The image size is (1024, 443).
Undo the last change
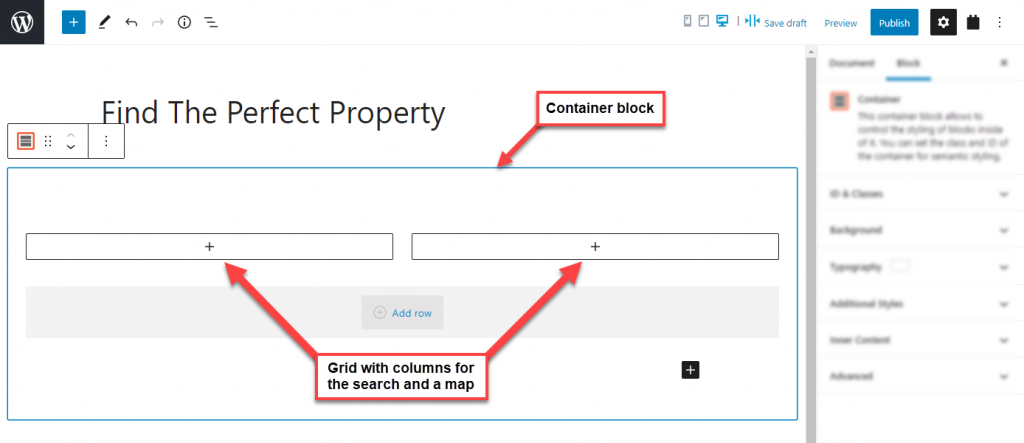pyautogui.click(x=131, y=22)
